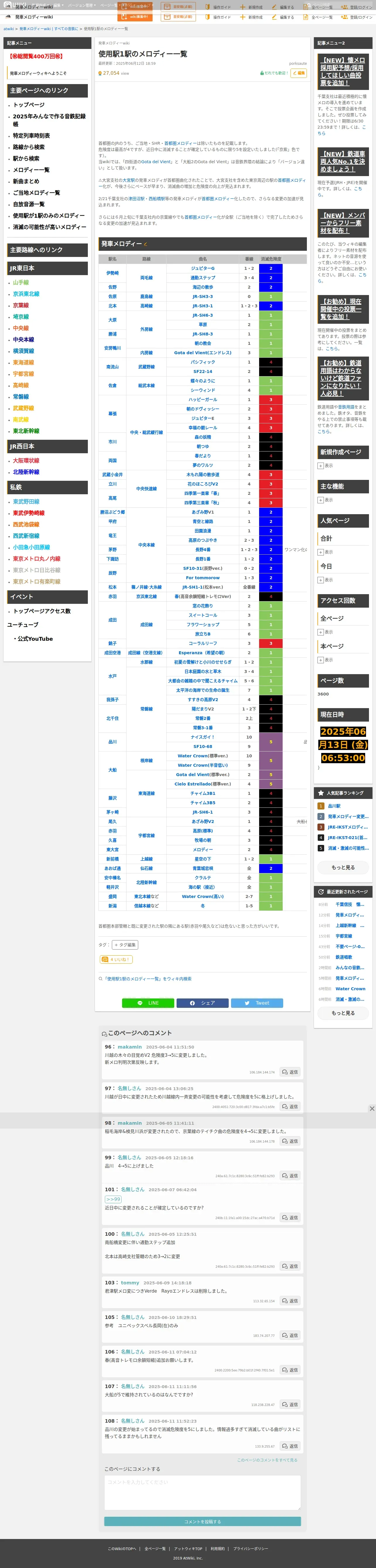
Task: Click もっと見る under 人気記事ランキング
Action: 343,867
